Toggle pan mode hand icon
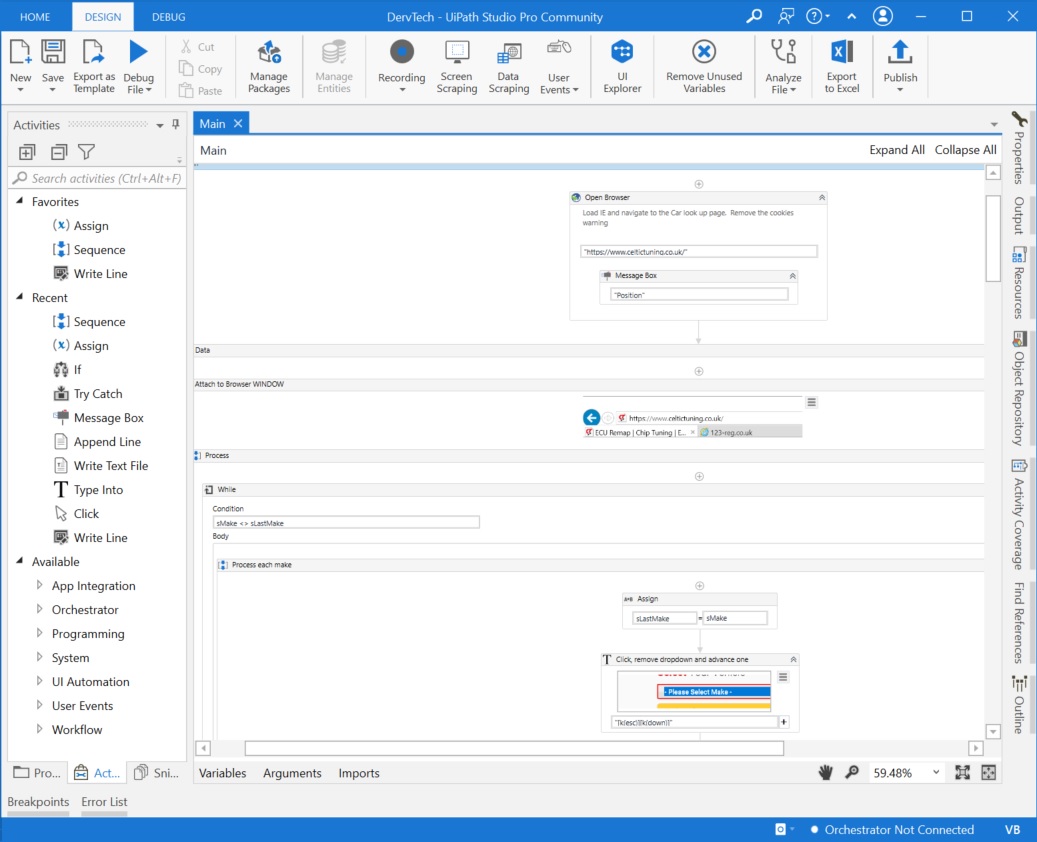The image size is (1037, 842). point(826,772)
